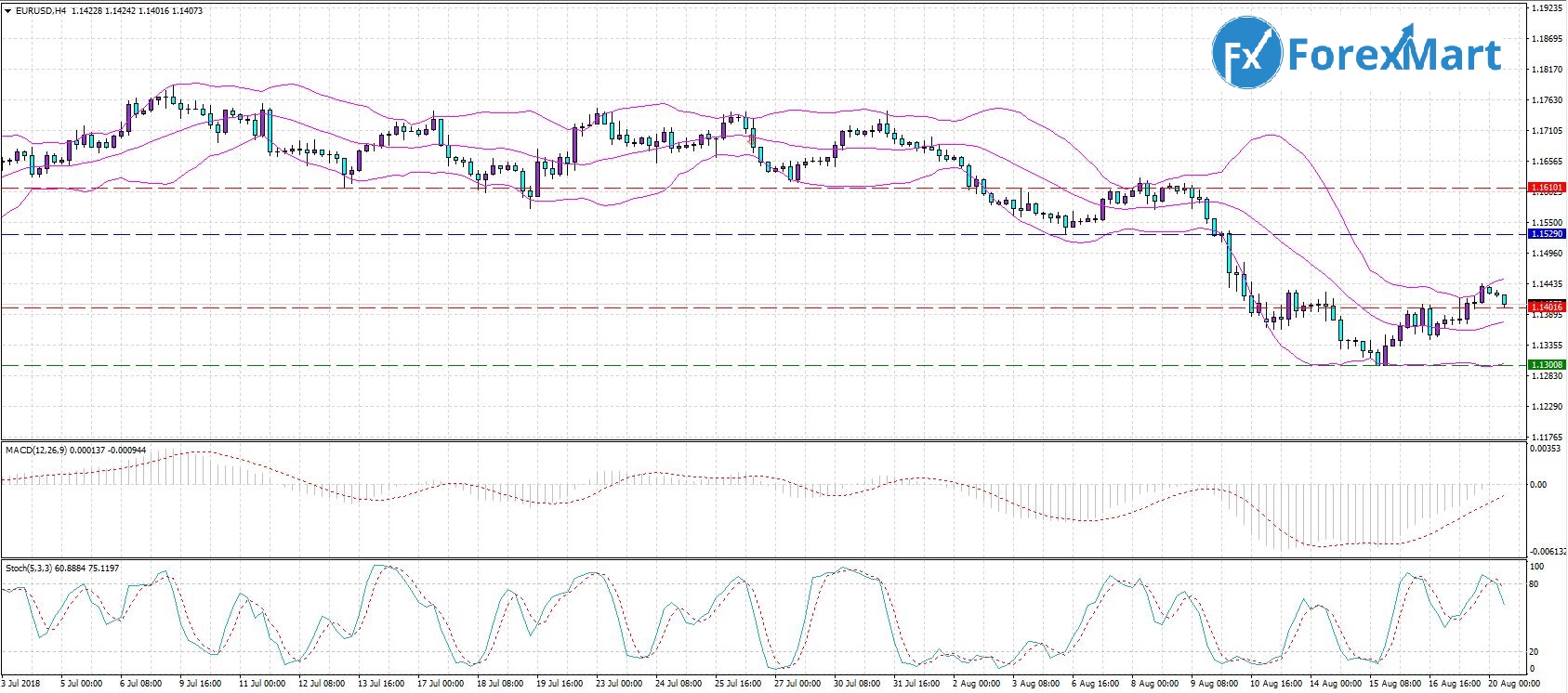Click the ForexMart brand name text
Screen dimensions: 1568x693
(1393, 55)
